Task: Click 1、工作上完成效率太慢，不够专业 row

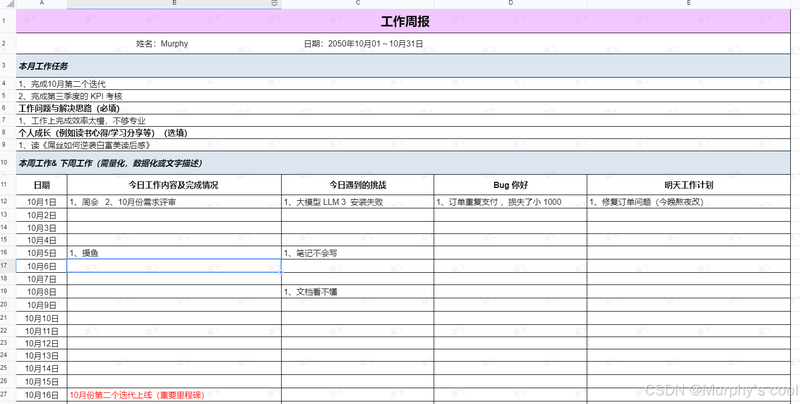Action: [x=403, y=121]
